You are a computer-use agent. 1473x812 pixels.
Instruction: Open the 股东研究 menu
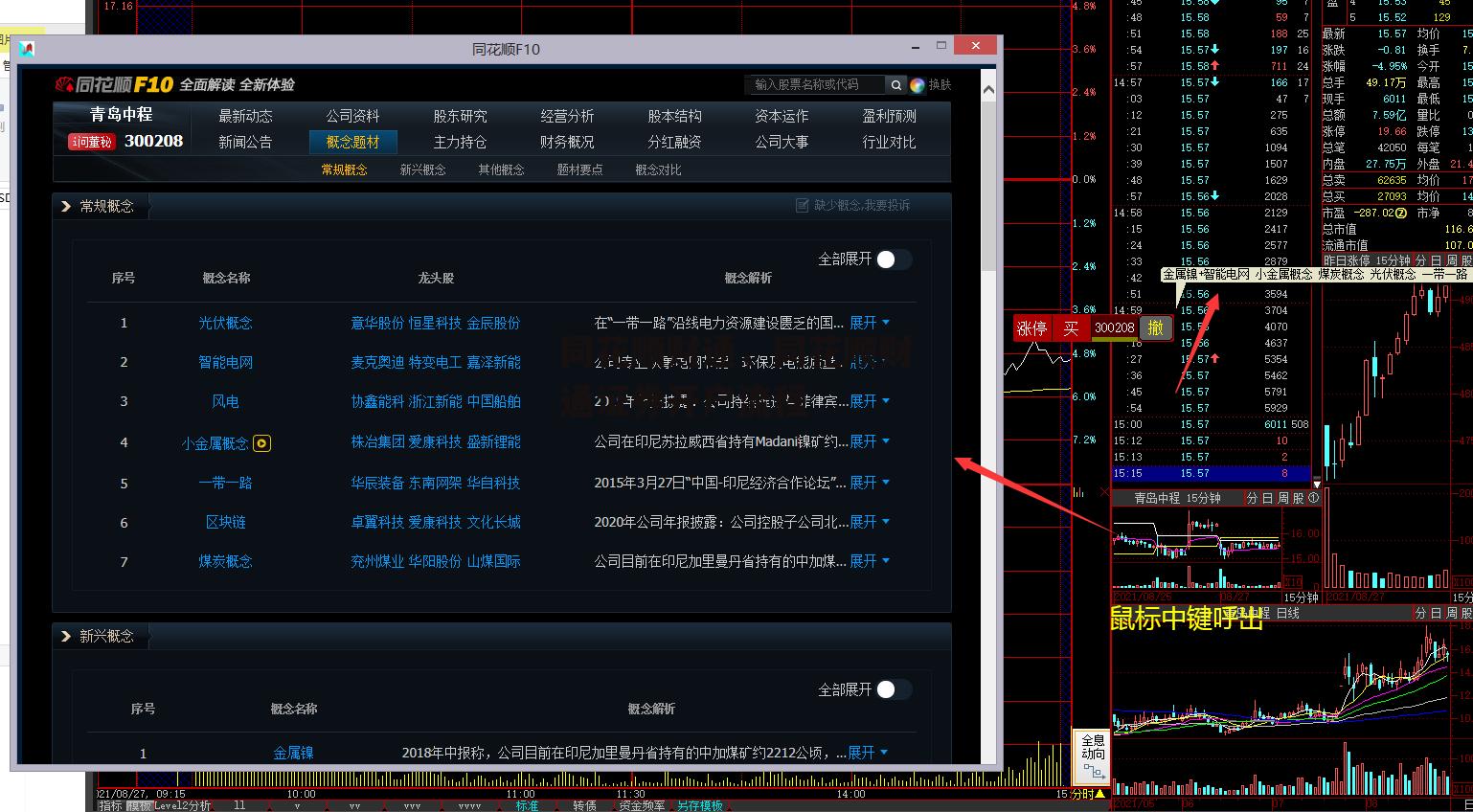point(460,116)
